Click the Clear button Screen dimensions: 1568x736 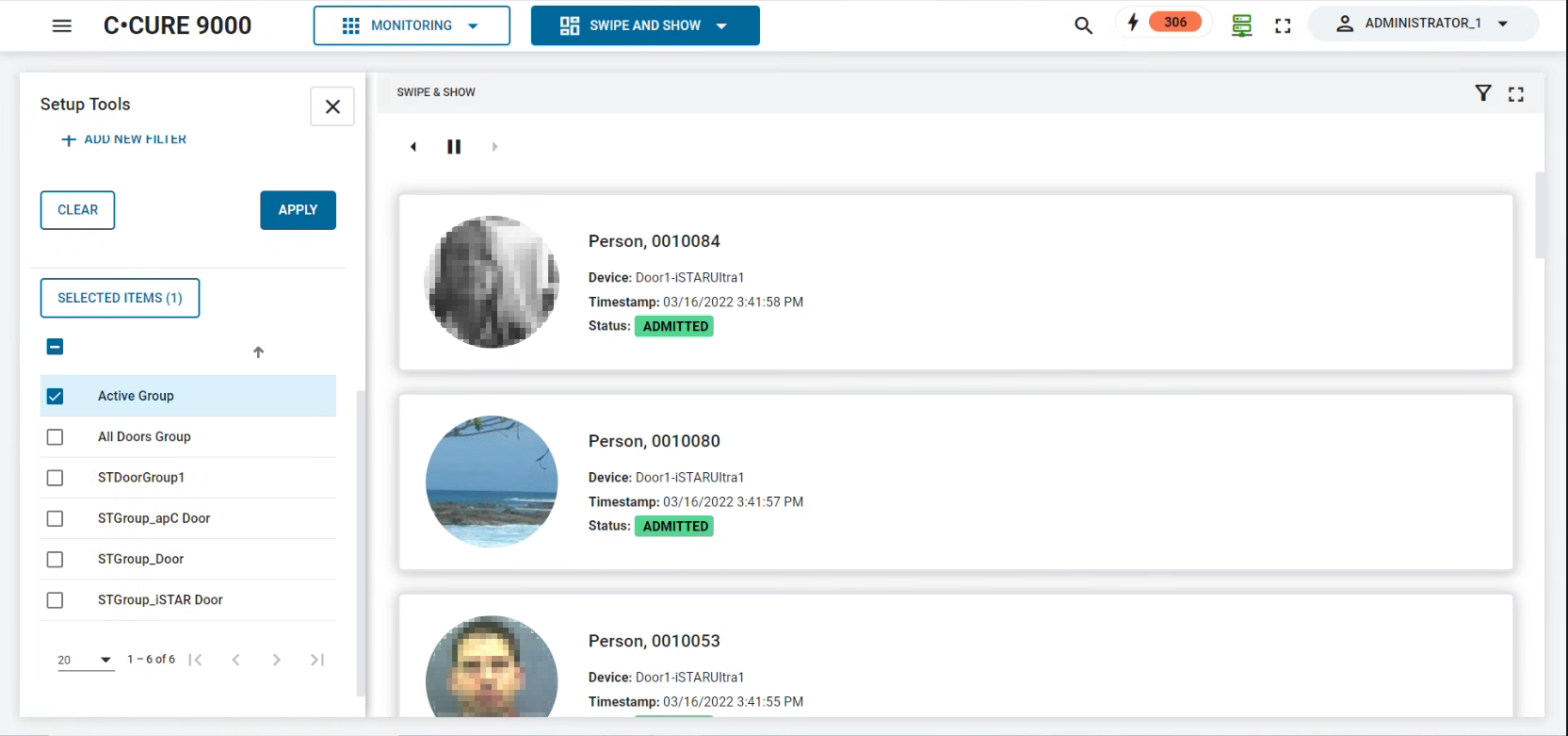[x=77, y=210]
